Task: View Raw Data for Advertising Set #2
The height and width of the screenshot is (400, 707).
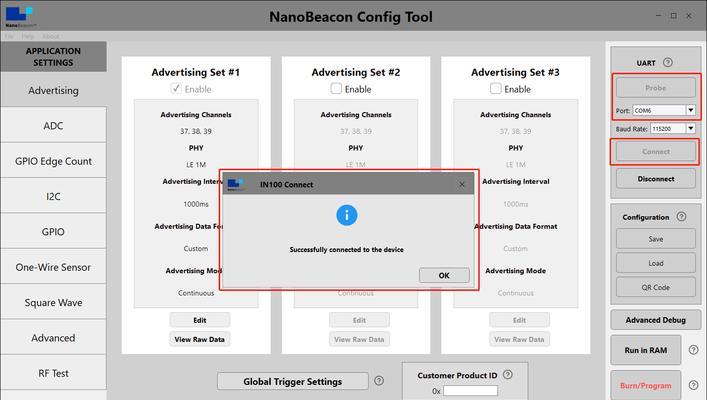Action: (359, 339)
